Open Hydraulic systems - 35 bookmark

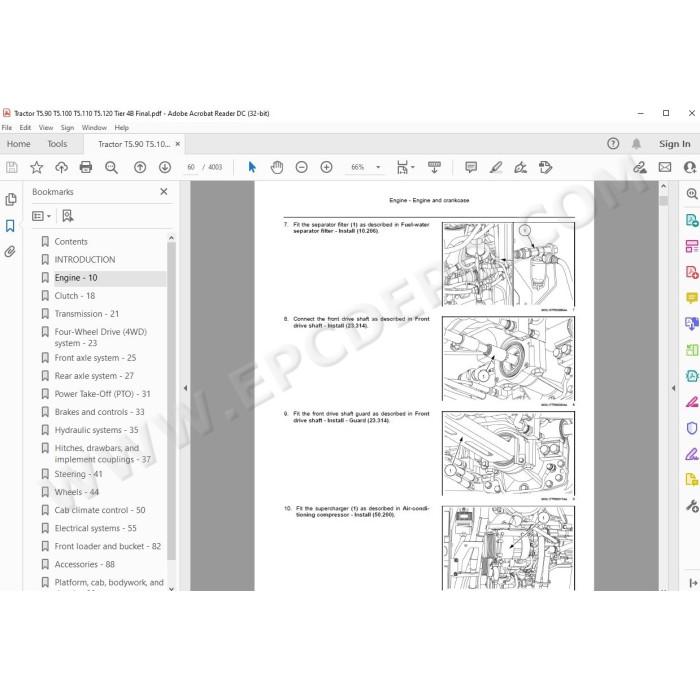click(96, 430)
